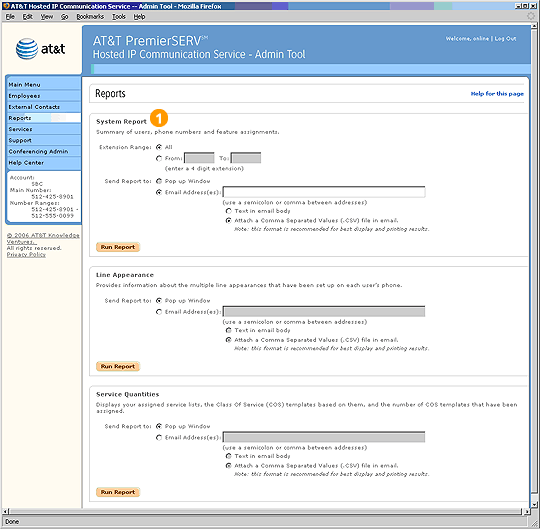
Task: Open the View menu
Action: 46,17
